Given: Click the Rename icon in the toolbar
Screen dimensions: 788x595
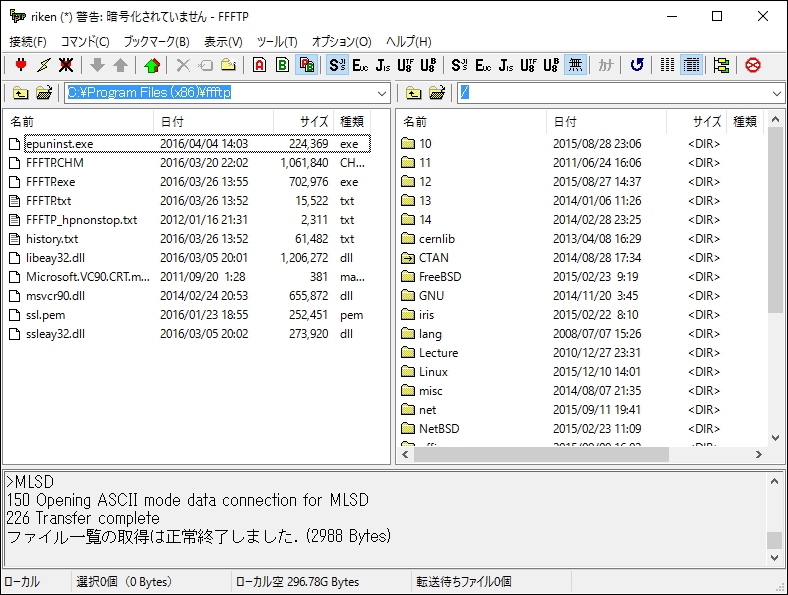Looking at the screenshot, I should [206, 65].
